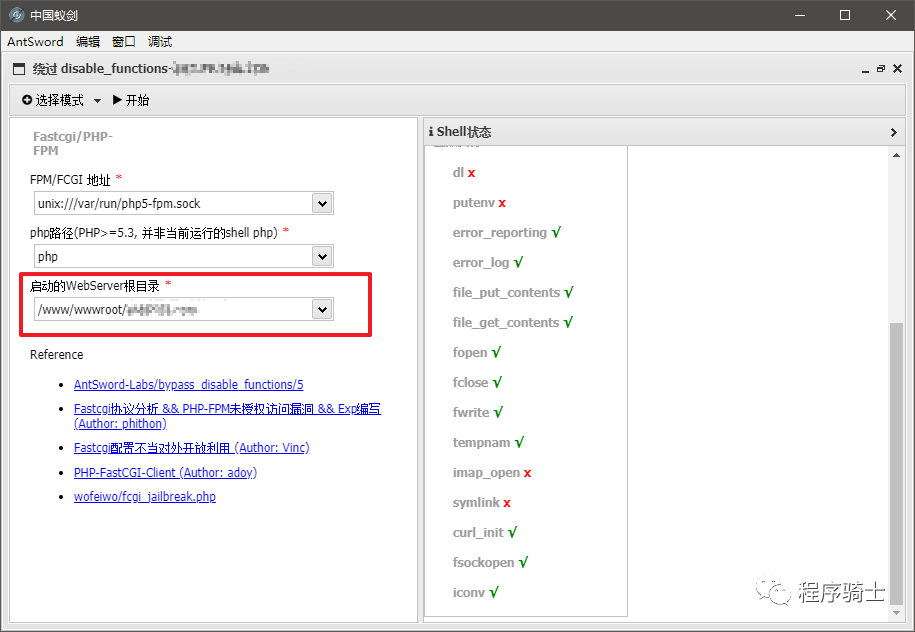Open the AntSword menu
The height and width of the screenshot is (632, 915).
(x=35, y=41)
